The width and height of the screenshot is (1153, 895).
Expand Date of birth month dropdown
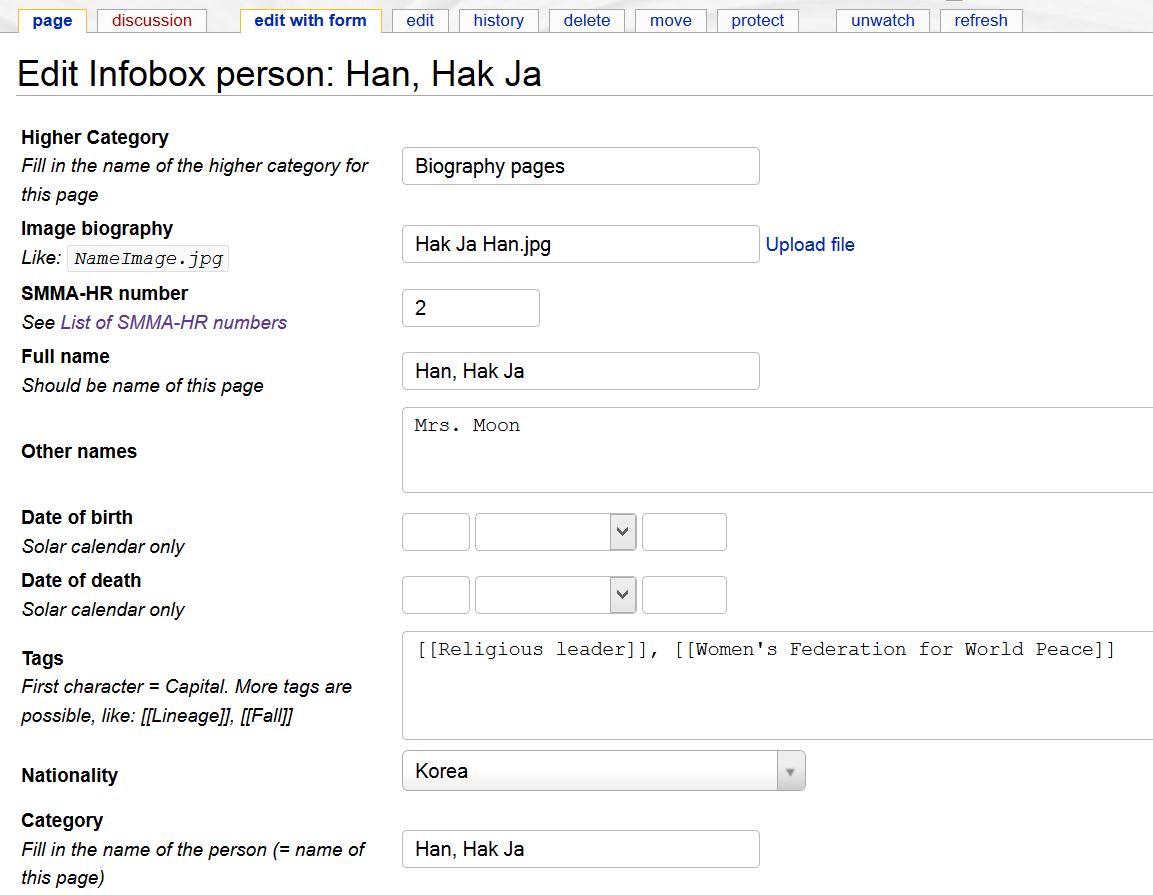pyautogui.click(x=555, y=532)
